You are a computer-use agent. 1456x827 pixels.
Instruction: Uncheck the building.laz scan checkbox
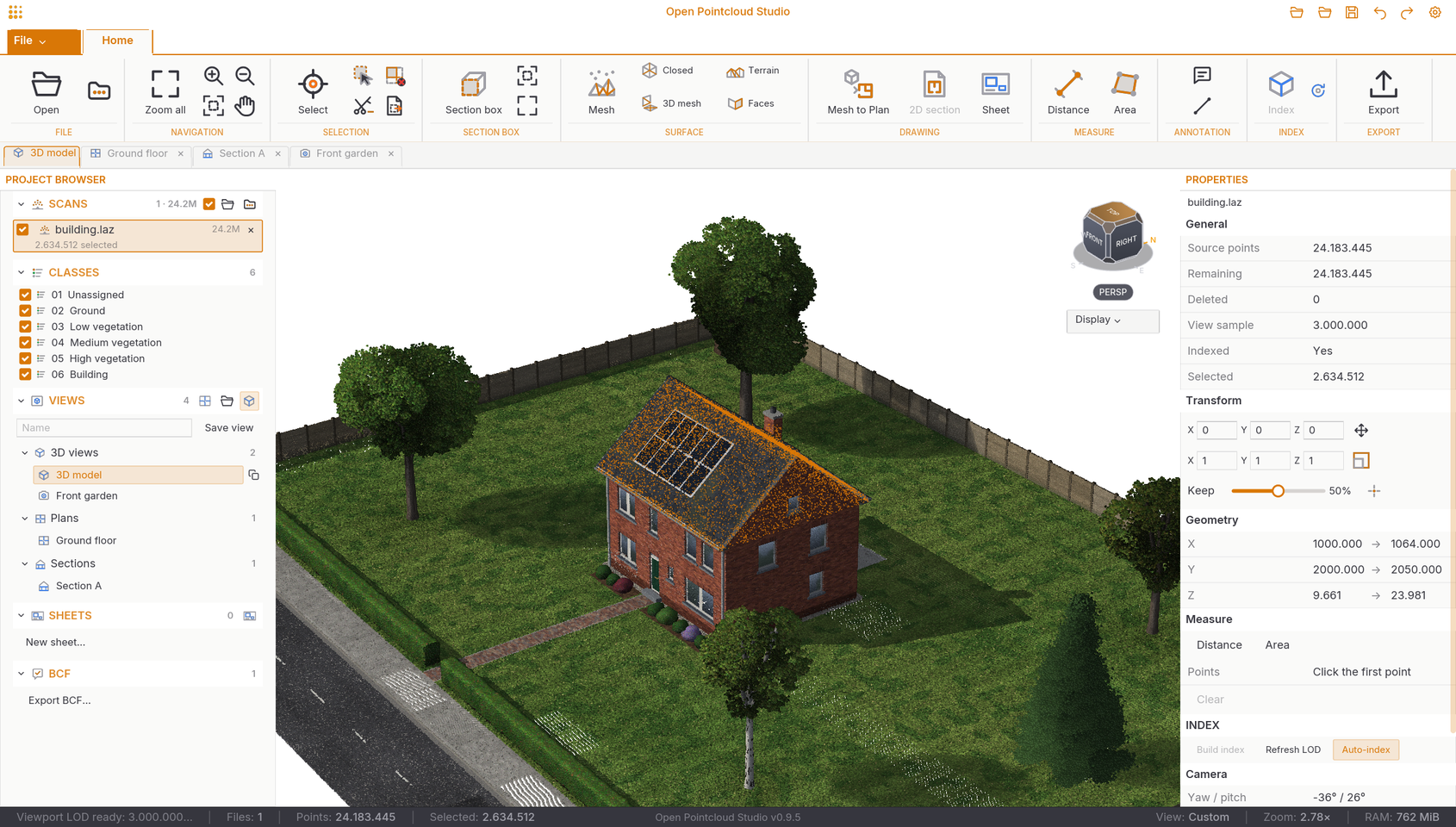22,230
